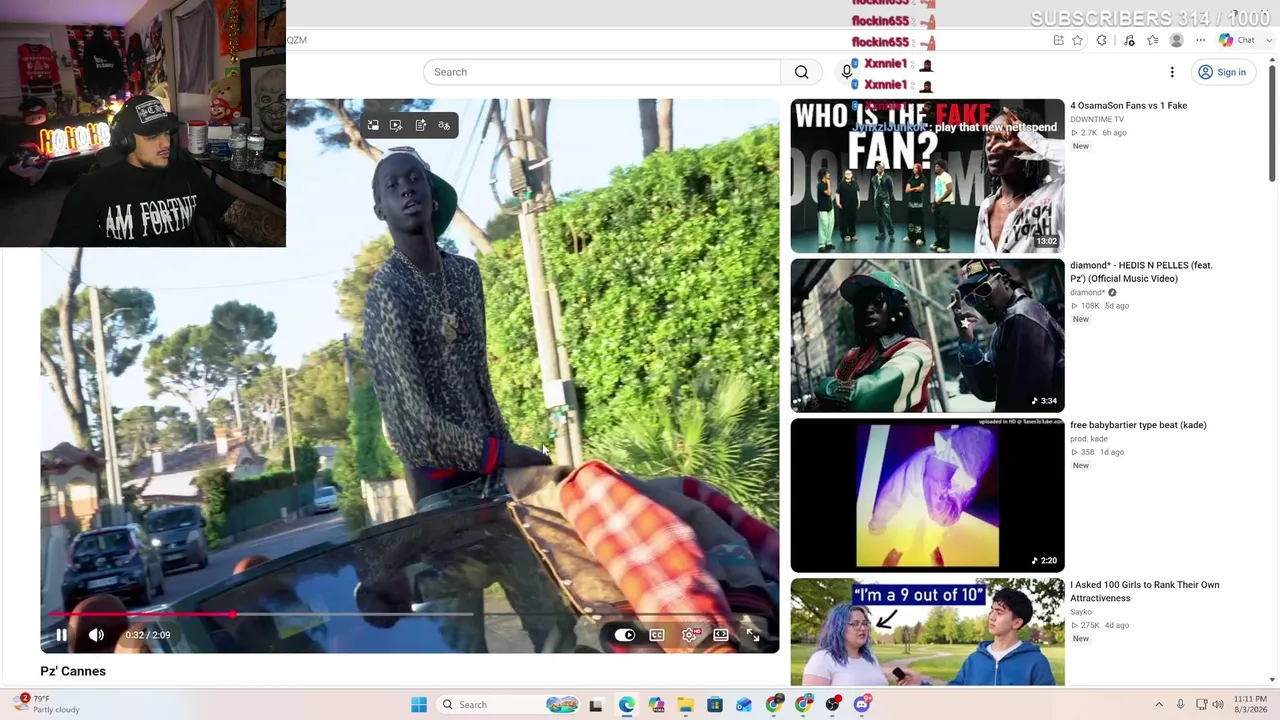Focus the YouTube search box
This screenshot has height=720, width=1280.
[602, 72]
